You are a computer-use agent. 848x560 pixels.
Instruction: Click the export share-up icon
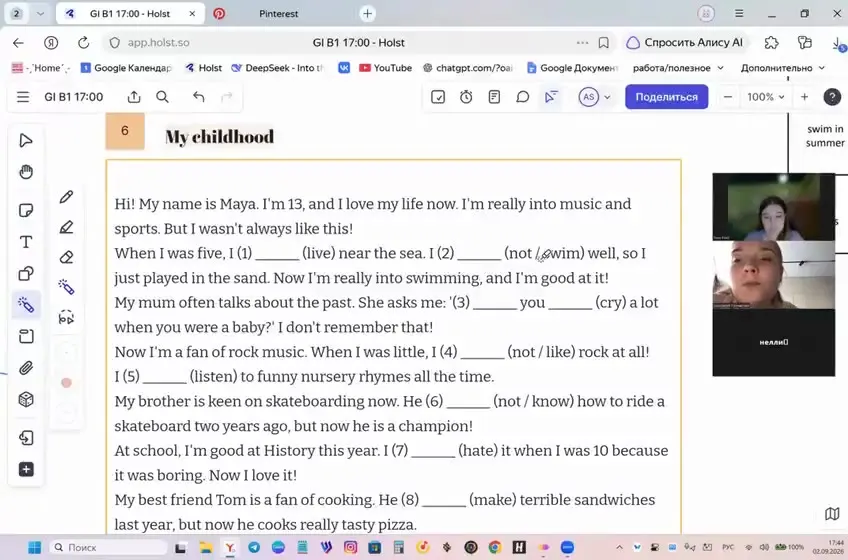[x=134, y=97]
